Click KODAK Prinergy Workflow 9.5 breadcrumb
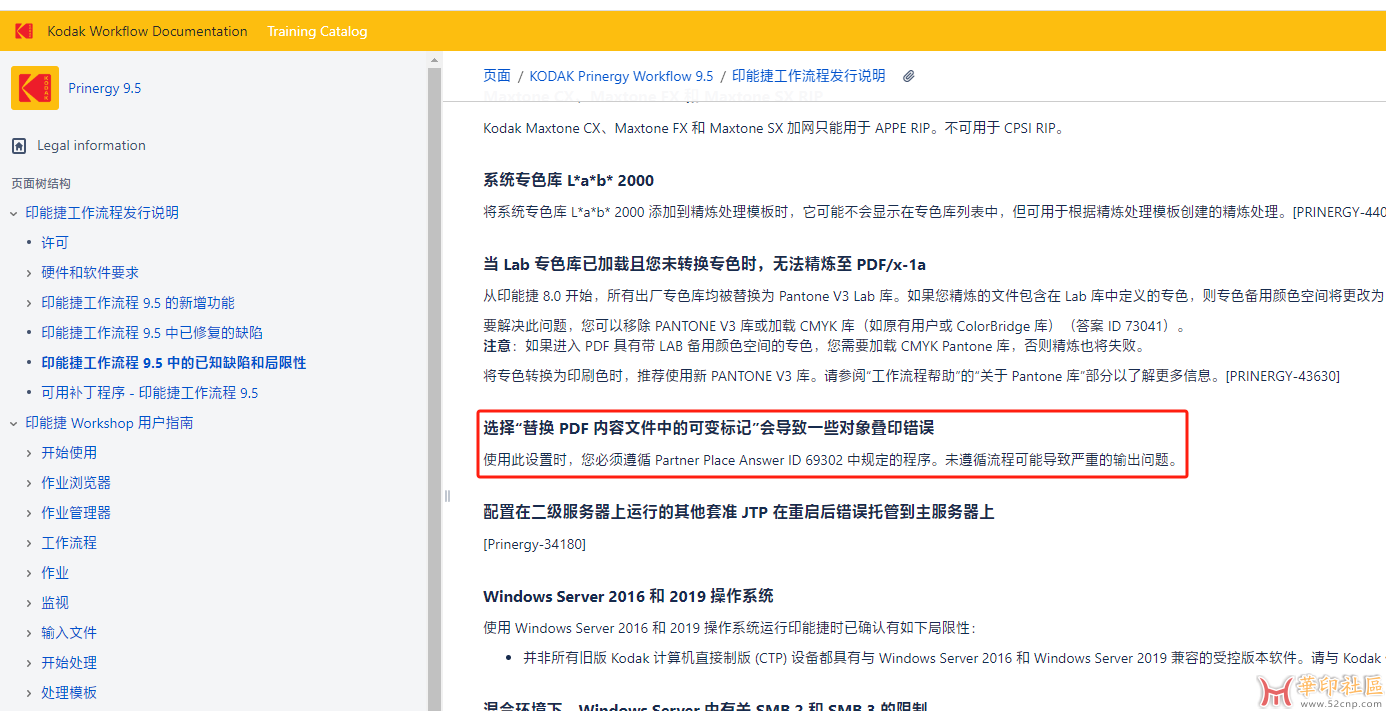Screen dimensions: 1386x711 [x=621, y=76]
